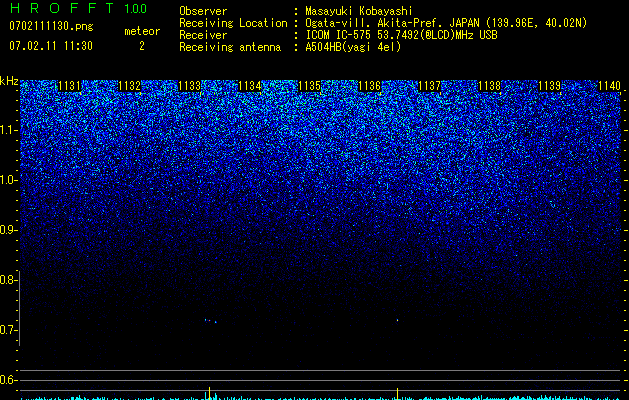This screenshot has width=629, height=400.
Task: Click time marker 1137 on spectrogram
Action: 430,86
